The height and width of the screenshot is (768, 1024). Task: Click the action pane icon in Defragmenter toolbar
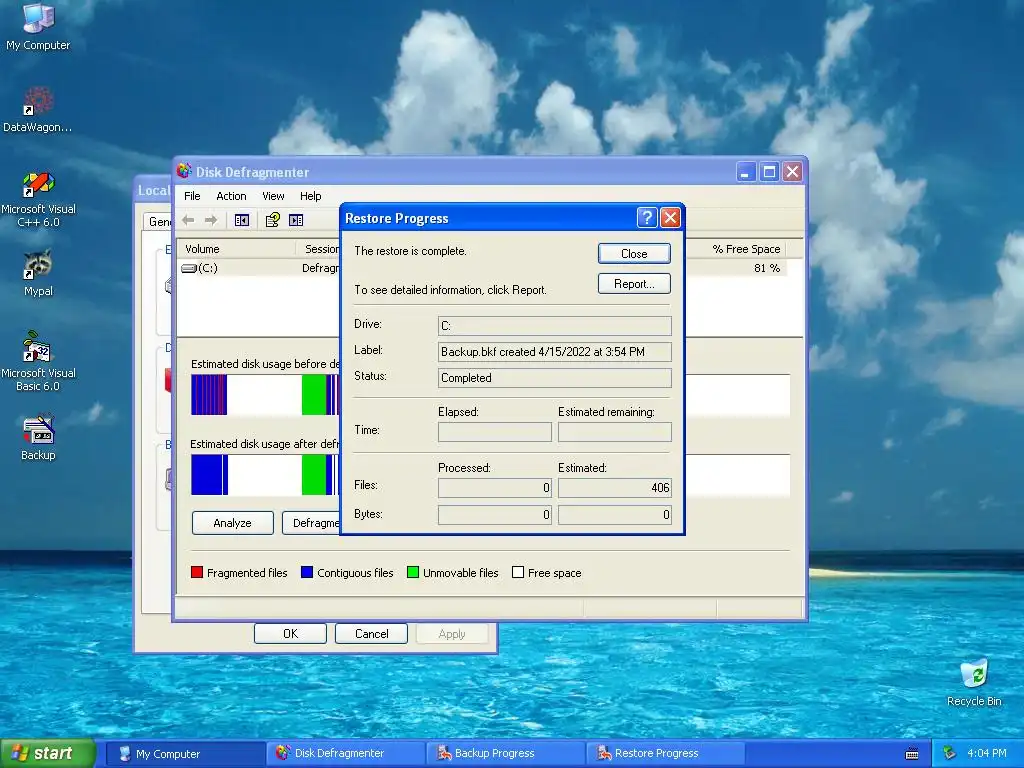[x=296, y=220]
